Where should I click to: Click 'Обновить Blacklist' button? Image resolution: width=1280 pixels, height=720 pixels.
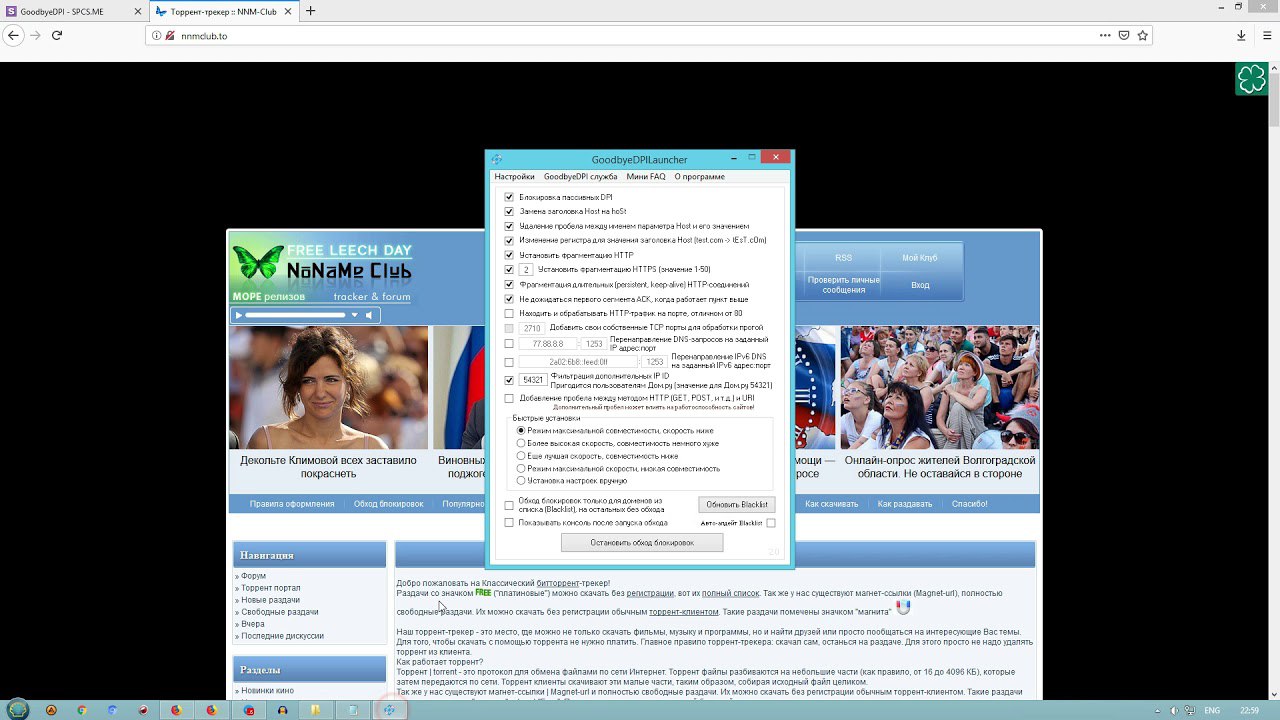coord(737,505)
